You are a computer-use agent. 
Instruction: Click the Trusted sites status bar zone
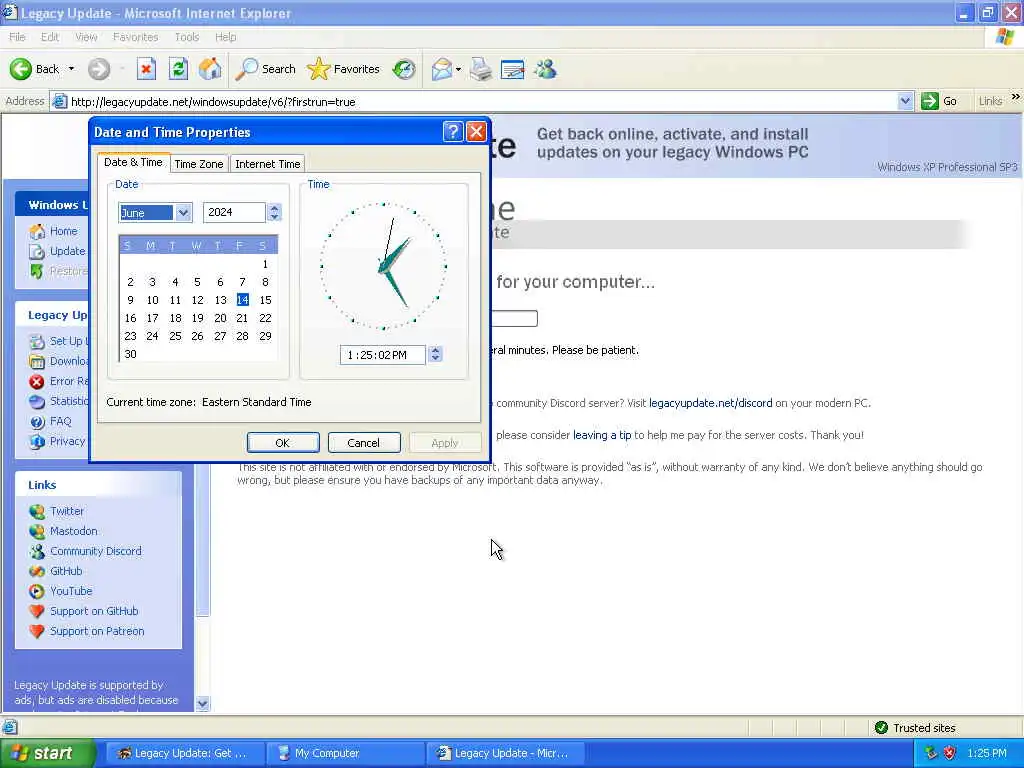click(916, 728)
